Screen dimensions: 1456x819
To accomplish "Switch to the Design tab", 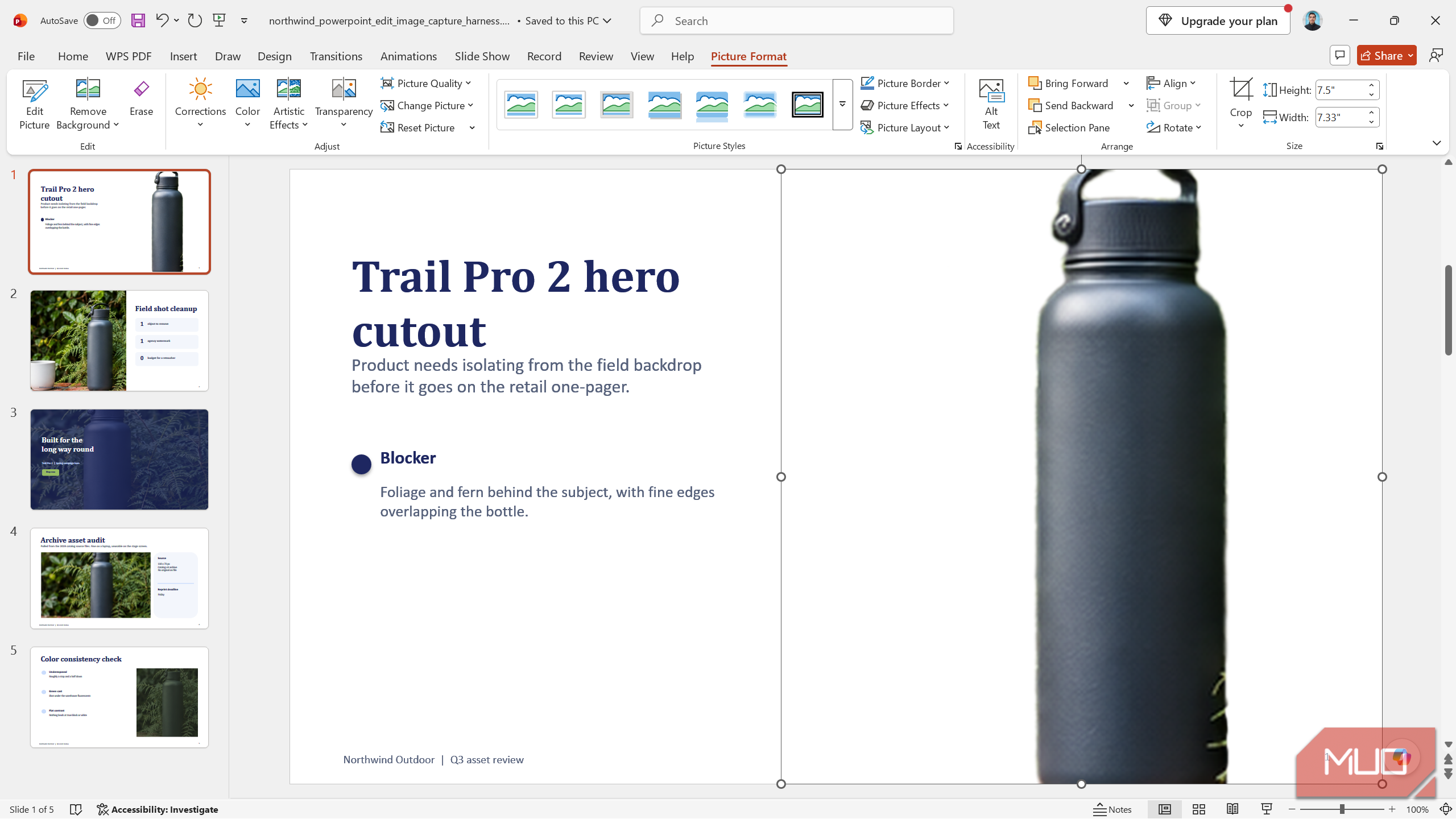I will click(274, 56).
